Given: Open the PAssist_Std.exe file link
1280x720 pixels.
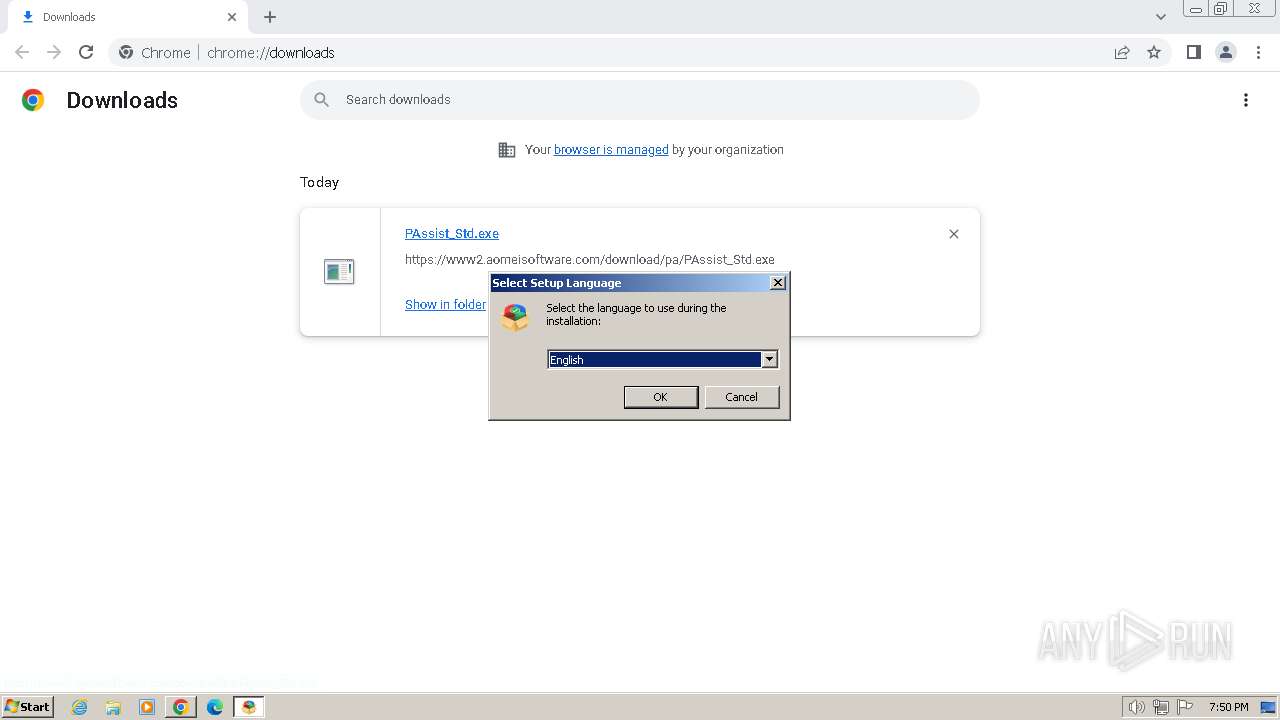Looking at the screenshot, I should (452, 233).
